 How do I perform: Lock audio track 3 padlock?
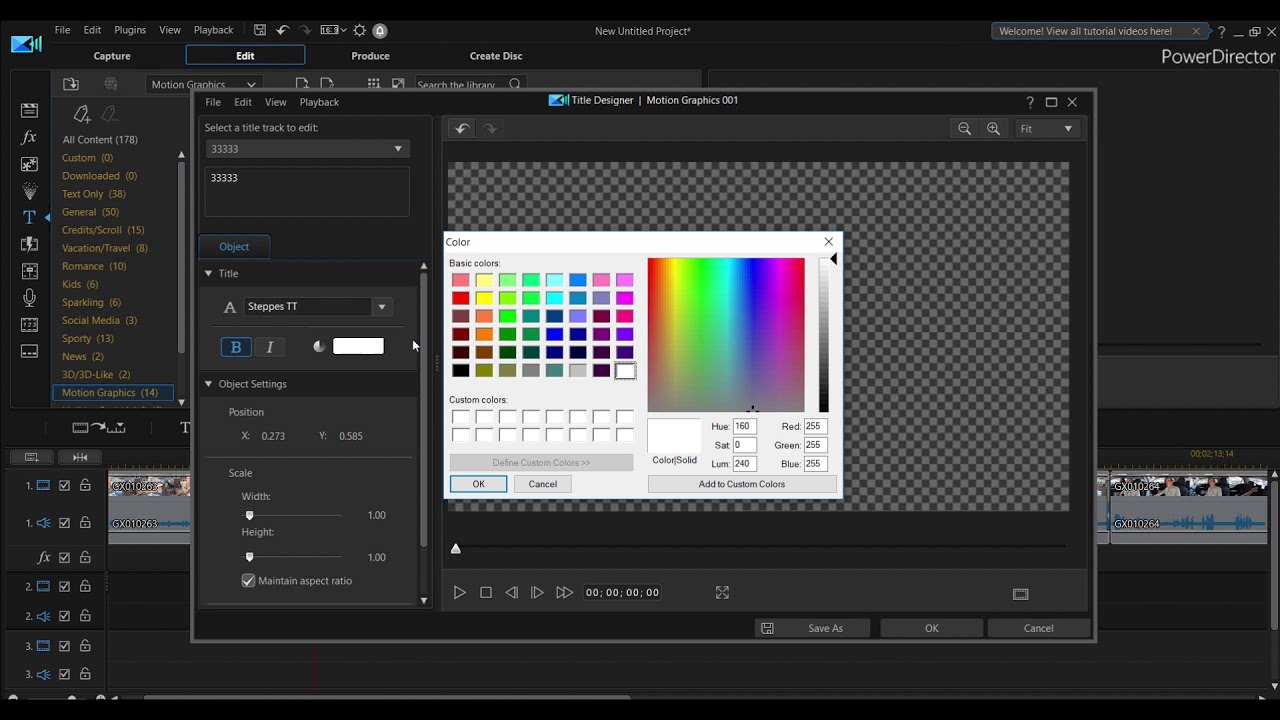tap(86, 675)
